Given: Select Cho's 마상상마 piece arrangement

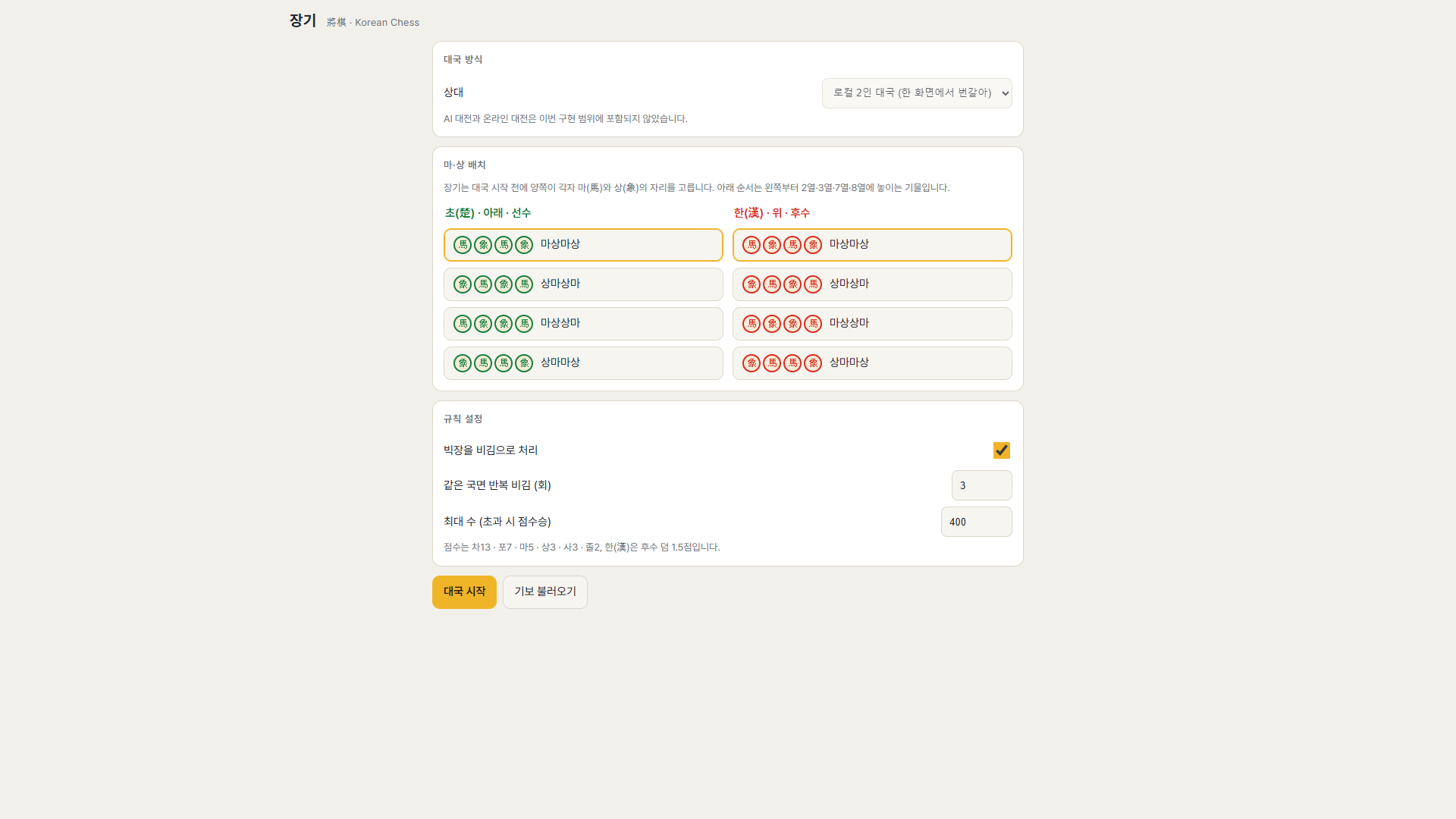Looking at the screenshot, I should pos(583,324).
